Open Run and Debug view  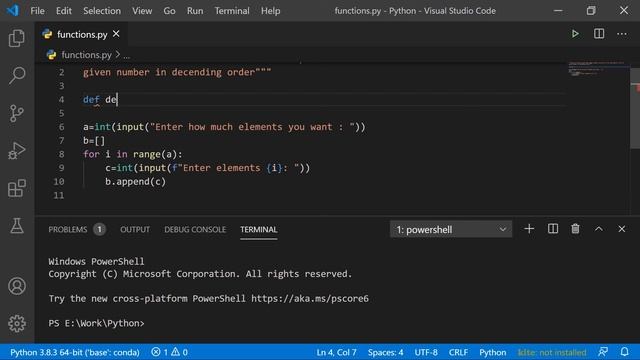17,151
